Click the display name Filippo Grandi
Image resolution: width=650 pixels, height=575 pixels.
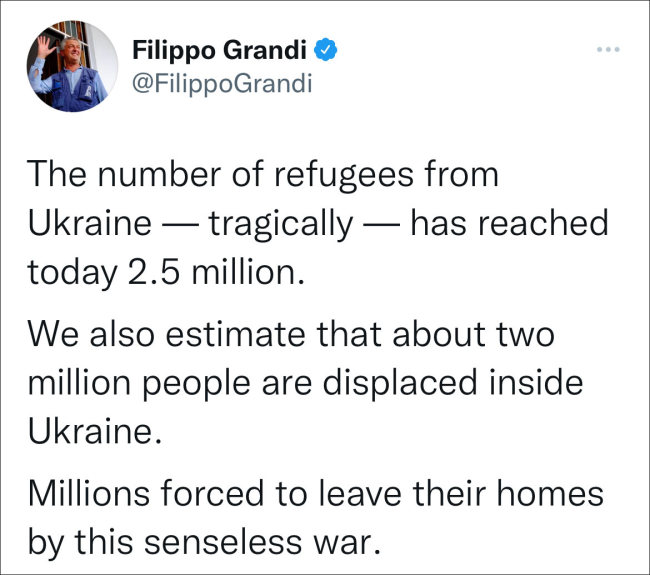(219, 50)
